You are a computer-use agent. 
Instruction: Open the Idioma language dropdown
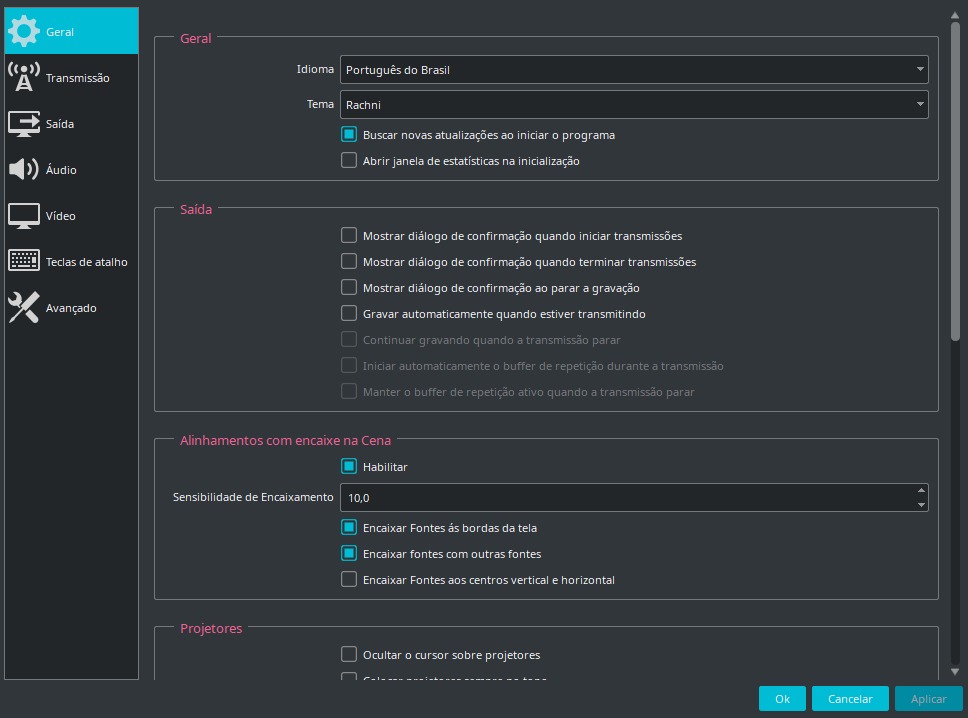(634, 70)
